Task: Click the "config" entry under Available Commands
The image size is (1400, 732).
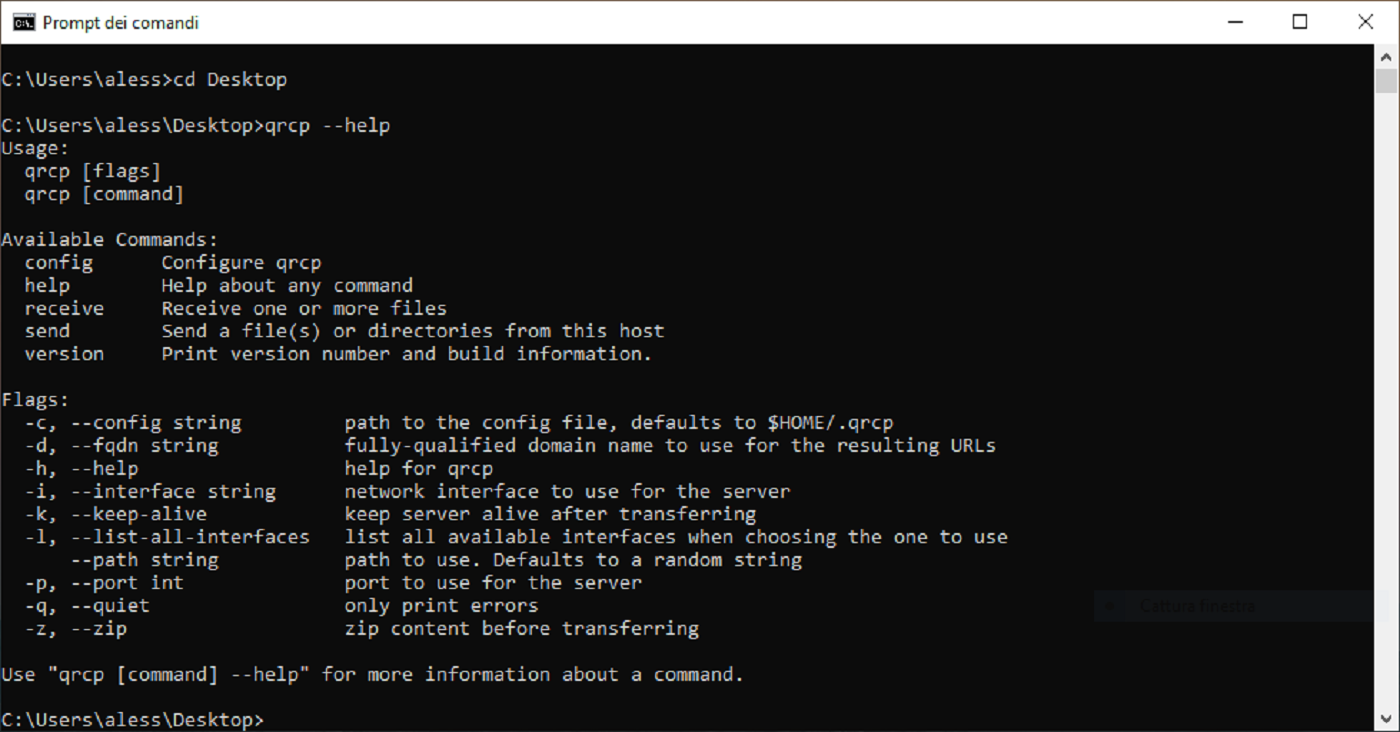Action: pyautogui.click(x=58, y=263)
